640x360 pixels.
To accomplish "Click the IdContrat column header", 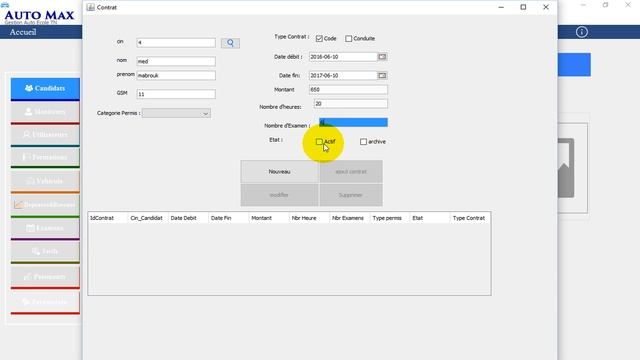I will click(x=108, y=218).
